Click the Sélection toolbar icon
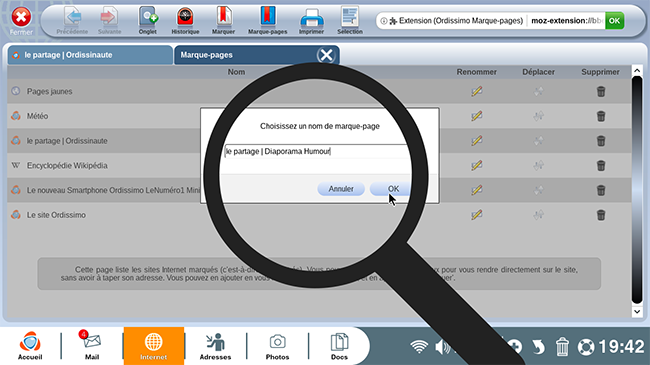 [350, 20]
